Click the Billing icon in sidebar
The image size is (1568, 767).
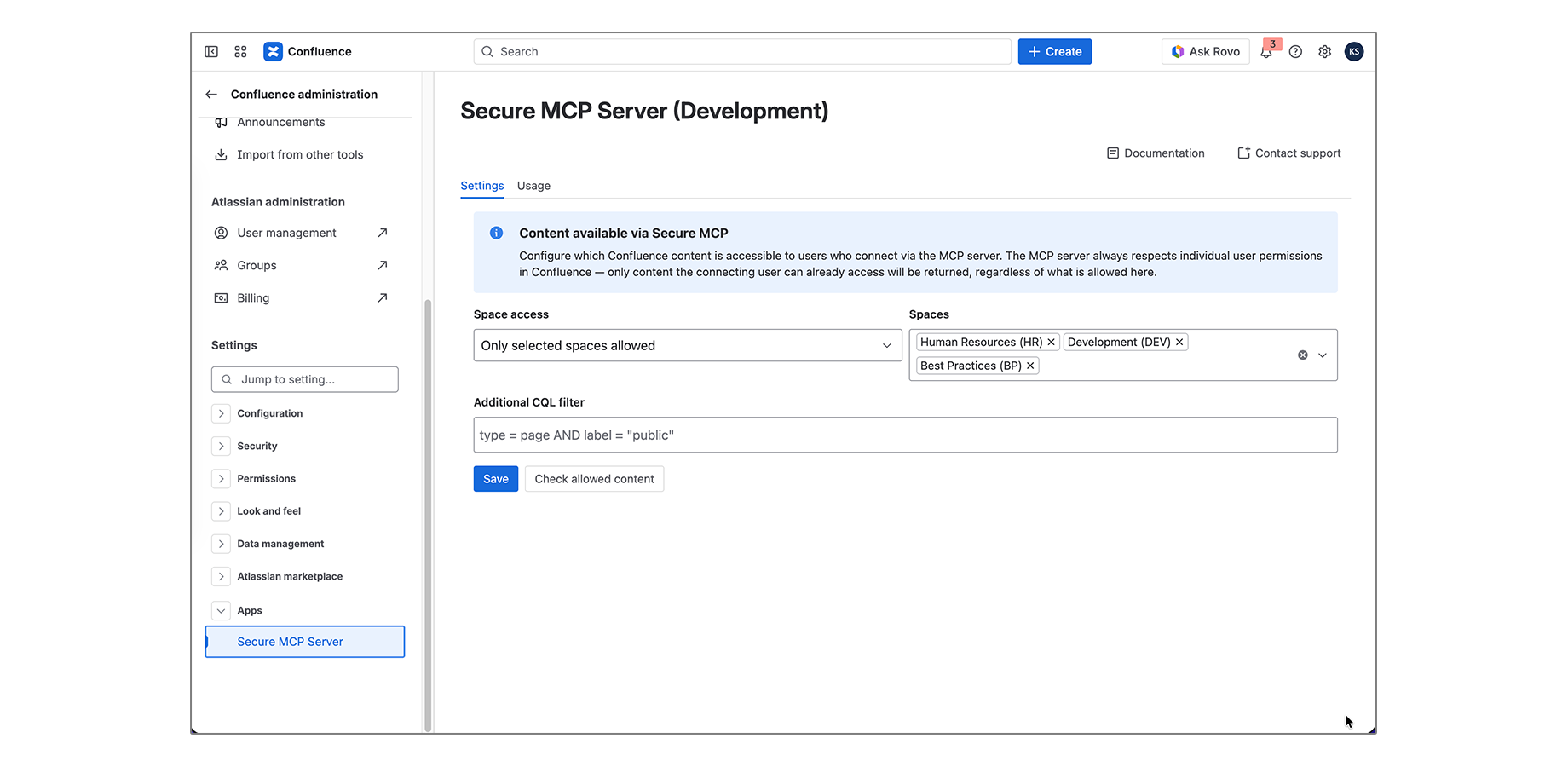[x=221, y=297]
